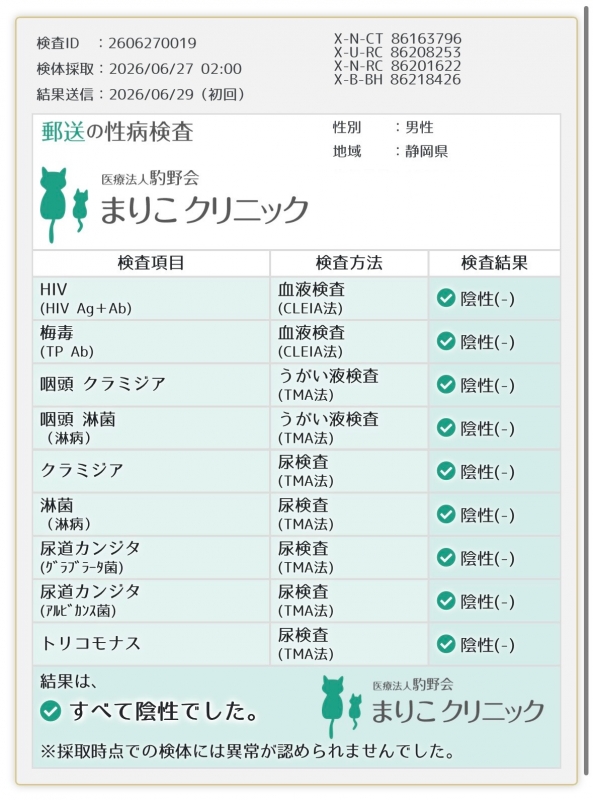Click the 郵送の性病検査 title

tap(117, 132)
